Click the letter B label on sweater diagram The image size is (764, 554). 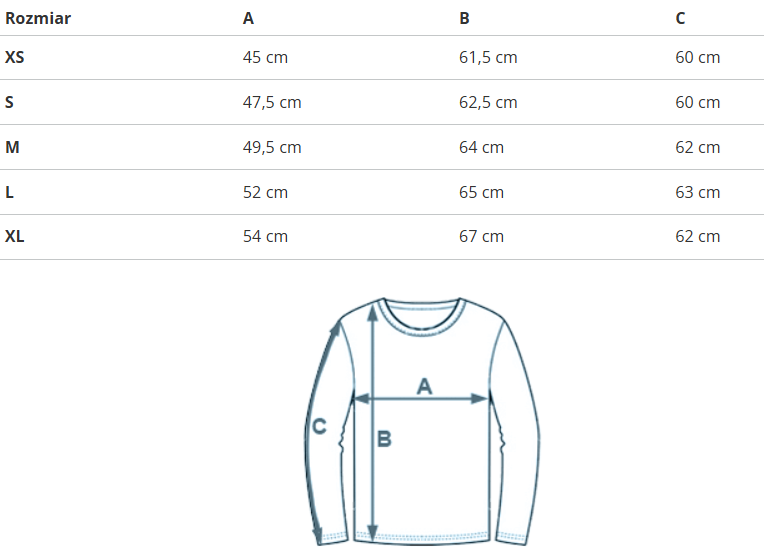coord(384,438)
